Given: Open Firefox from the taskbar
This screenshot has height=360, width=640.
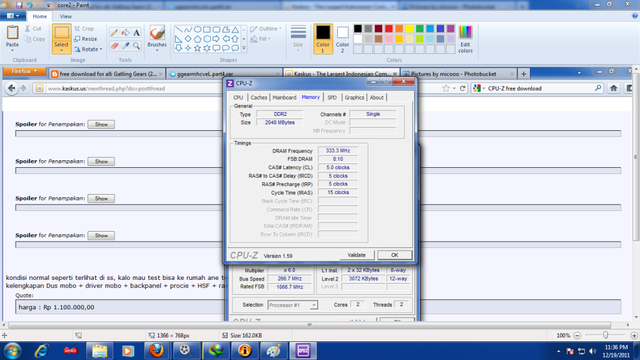Looking at the screenshot, I should (x=156, y=351).
